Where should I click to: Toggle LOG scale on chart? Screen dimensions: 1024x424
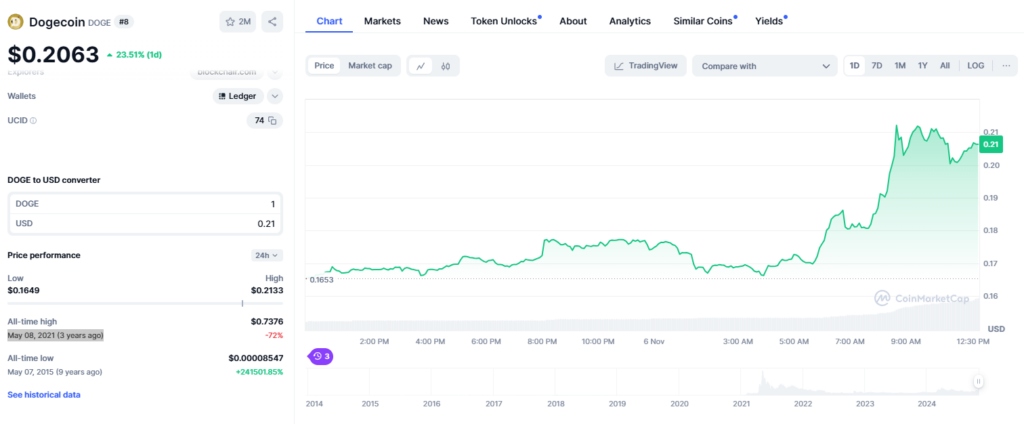[x=976, y=66]
